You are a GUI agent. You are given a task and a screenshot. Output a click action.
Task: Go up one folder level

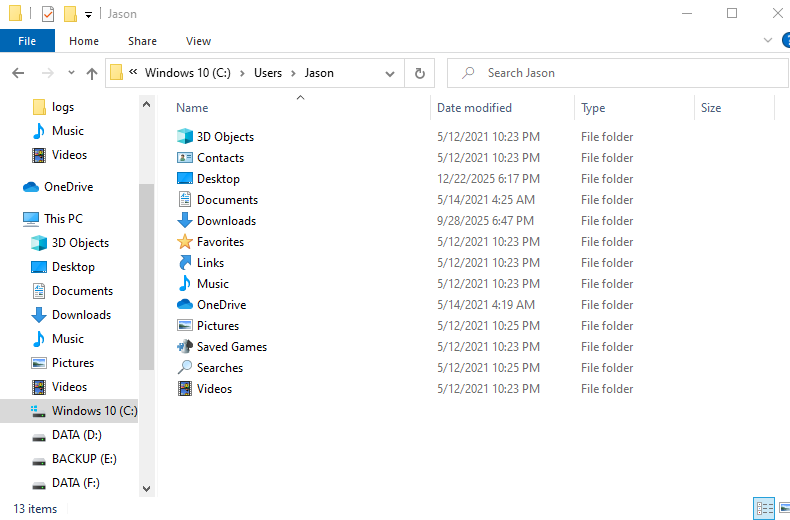click(92, 74)
